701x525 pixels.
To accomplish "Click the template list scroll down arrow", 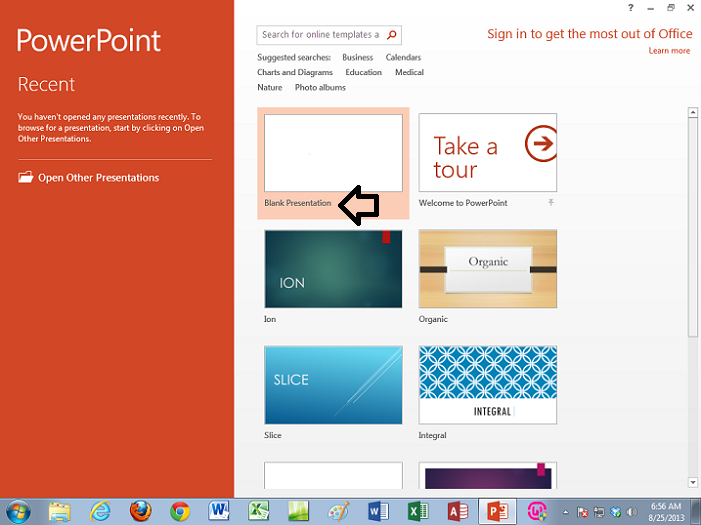I will (693, 482).
